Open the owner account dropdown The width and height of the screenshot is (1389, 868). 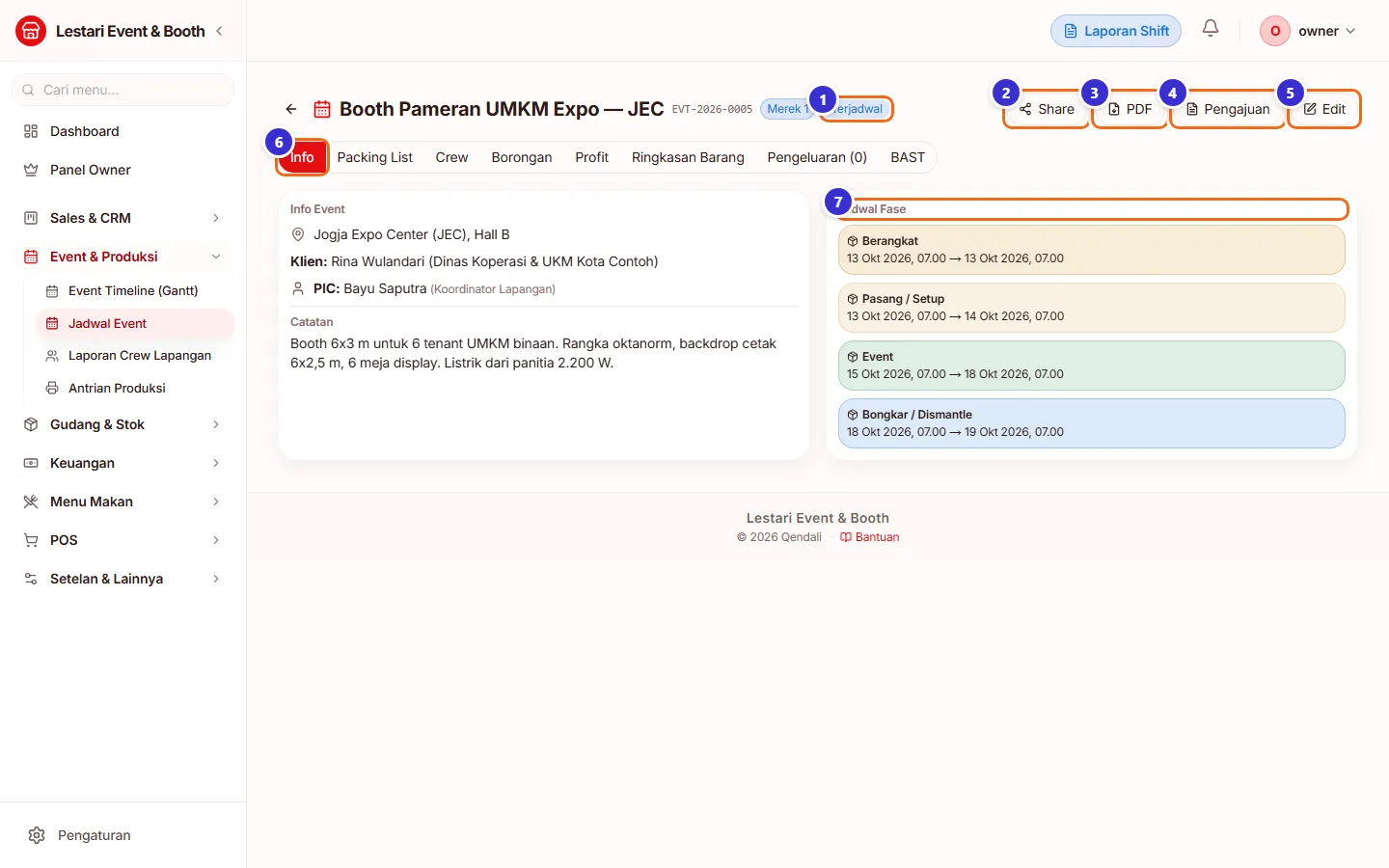click(1310, 31)
